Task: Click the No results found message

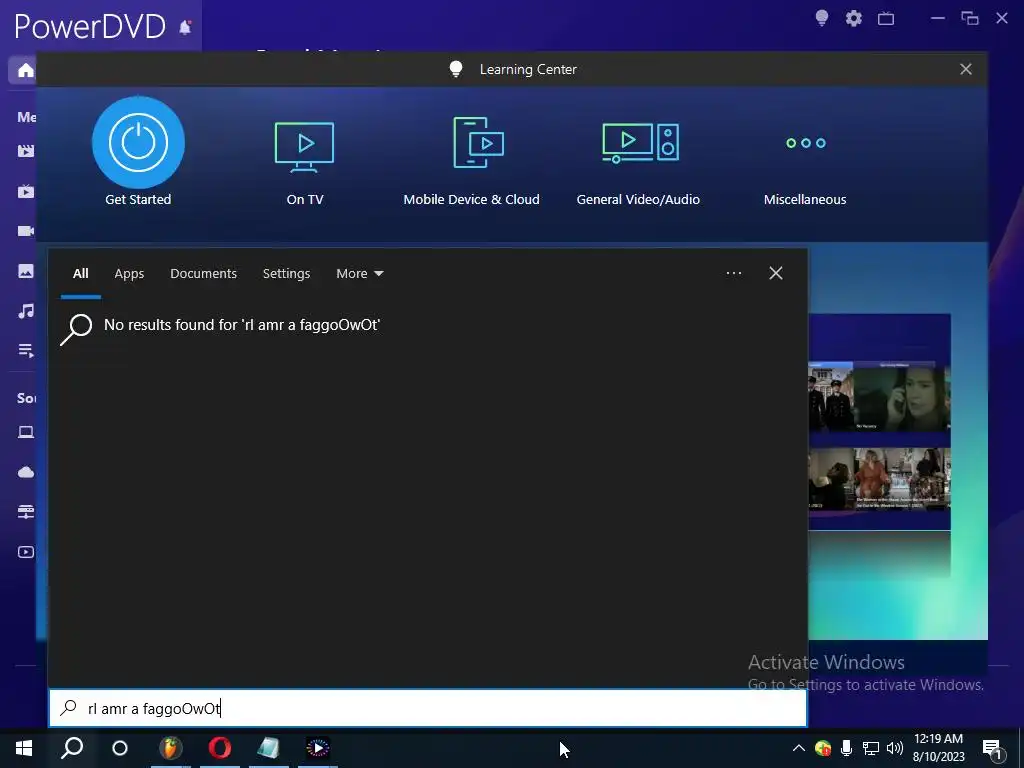Action: pos(242,325)
